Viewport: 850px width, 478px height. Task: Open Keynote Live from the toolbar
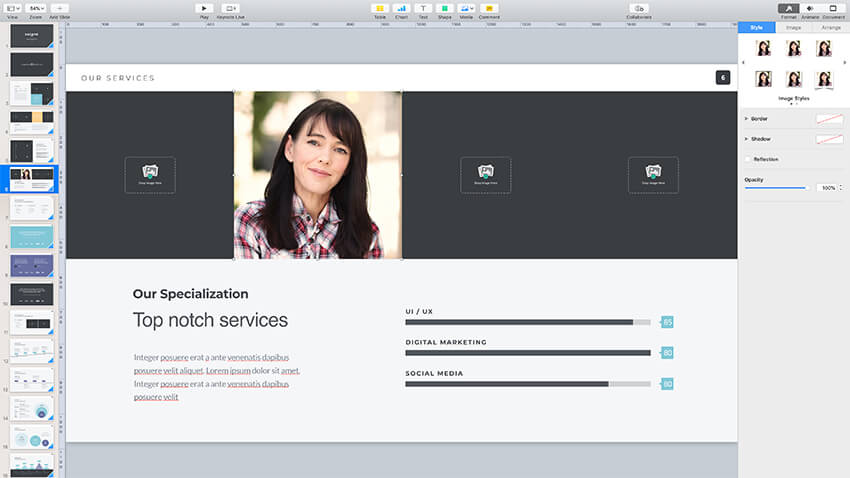(231, 8)
